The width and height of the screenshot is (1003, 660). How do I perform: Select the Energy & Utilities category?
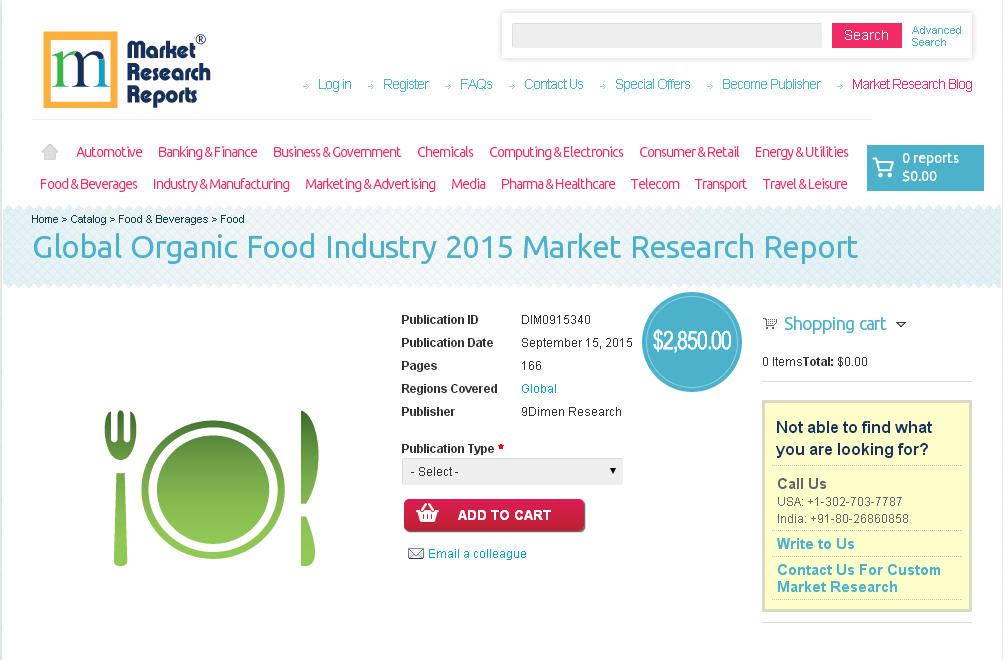(x=802, y=152)
